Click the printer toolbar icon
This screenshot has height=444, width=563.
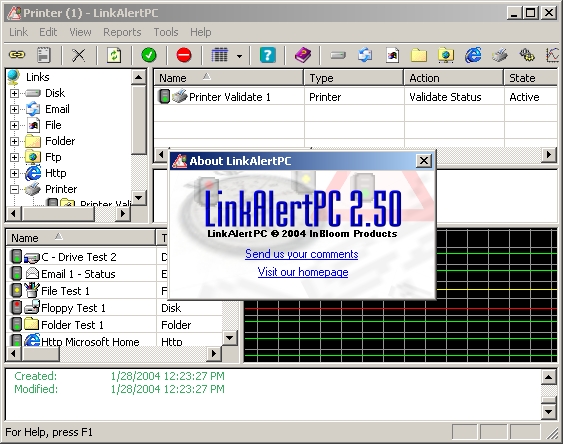click(500, 55)
